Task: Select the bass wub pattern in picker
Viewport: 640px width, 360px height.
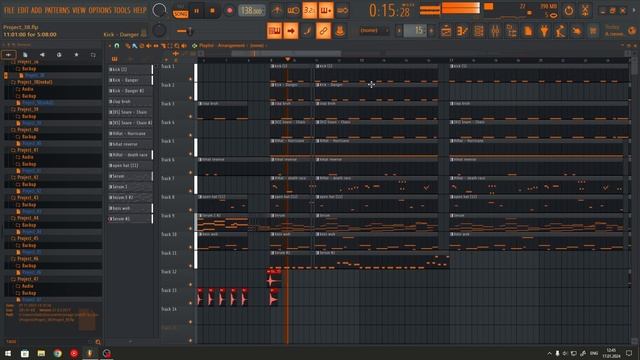Action: pos(130,208)
